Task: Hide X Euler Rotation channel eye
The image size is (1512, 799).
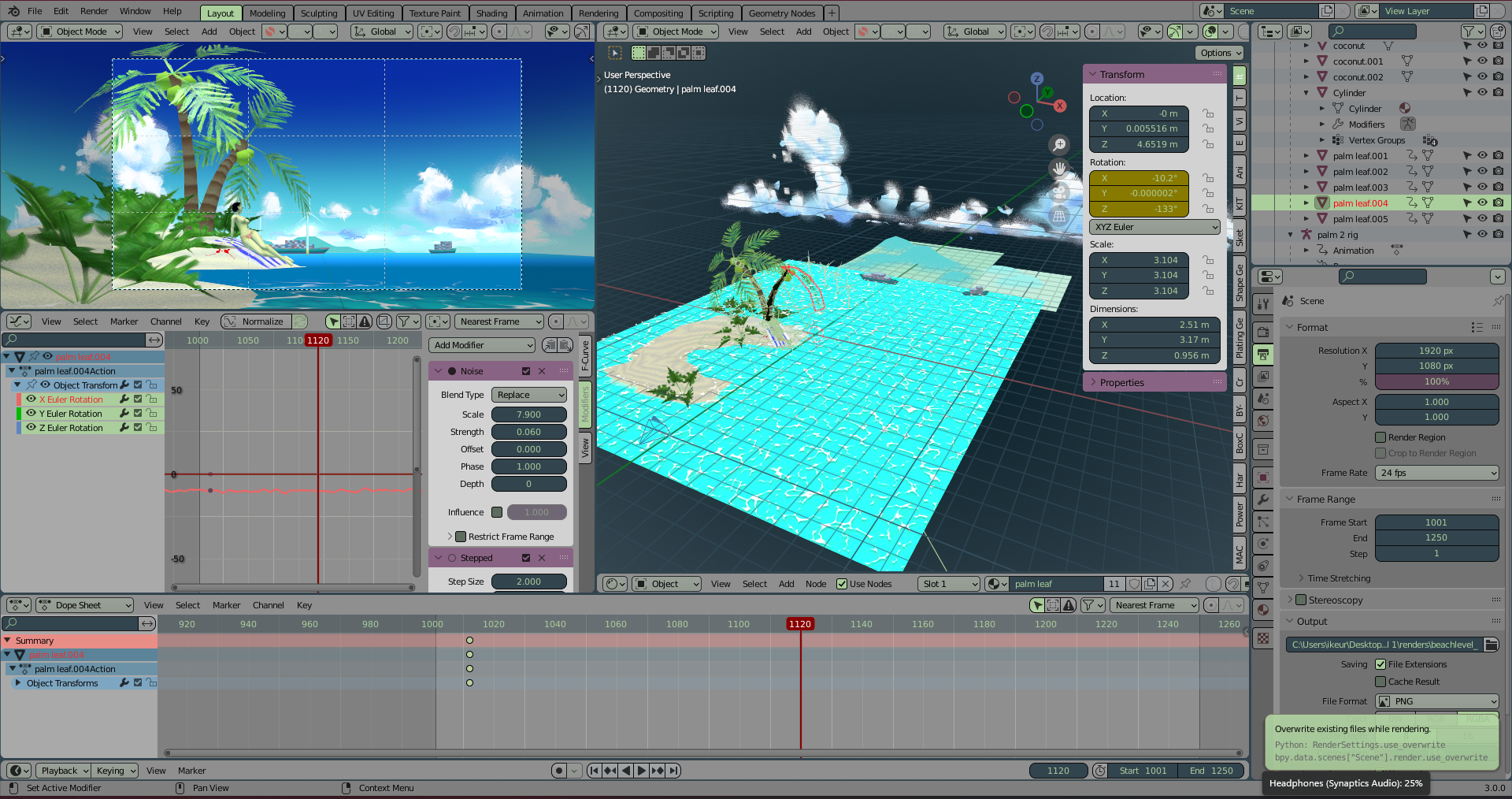Action: tap(31, 399)
